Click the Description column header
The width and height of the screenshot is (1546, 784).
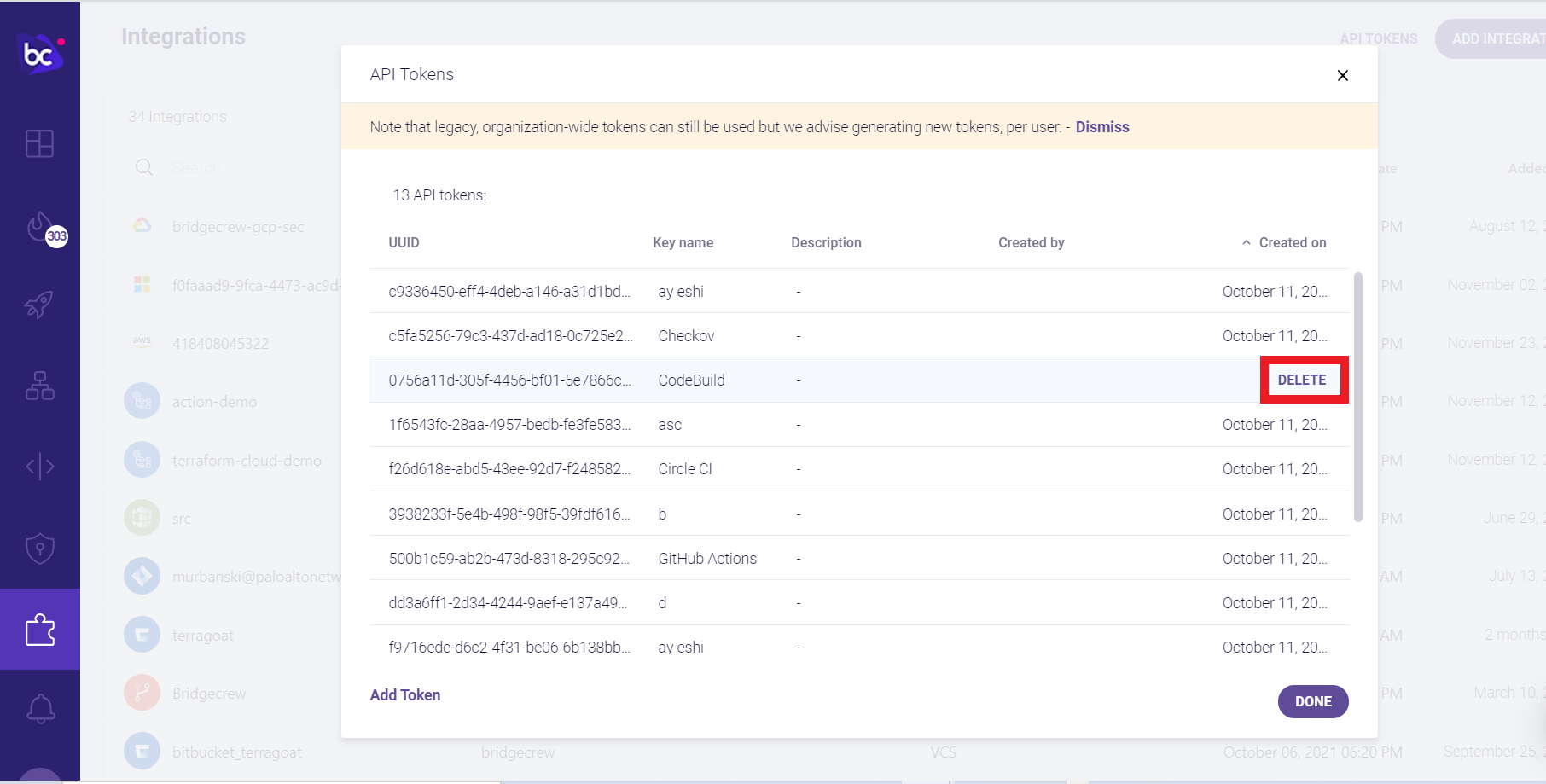tap(826, 243)
